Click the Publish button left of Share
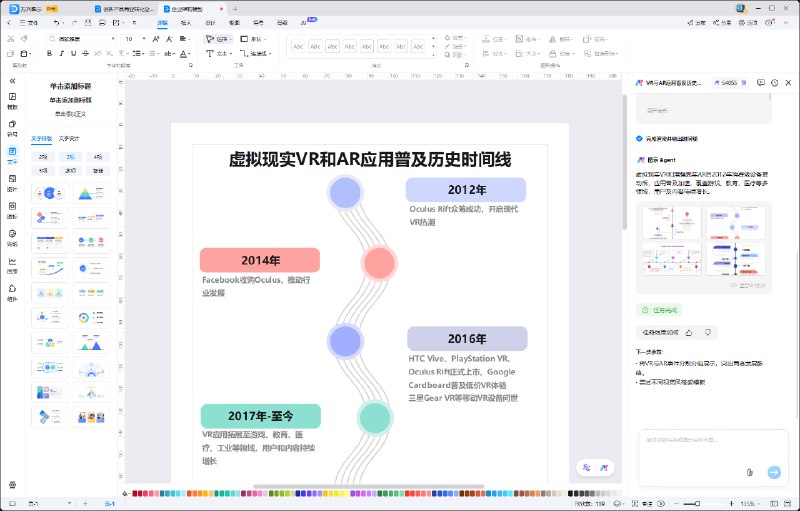This screenshot has height=511, width=800. pos(696,23)
